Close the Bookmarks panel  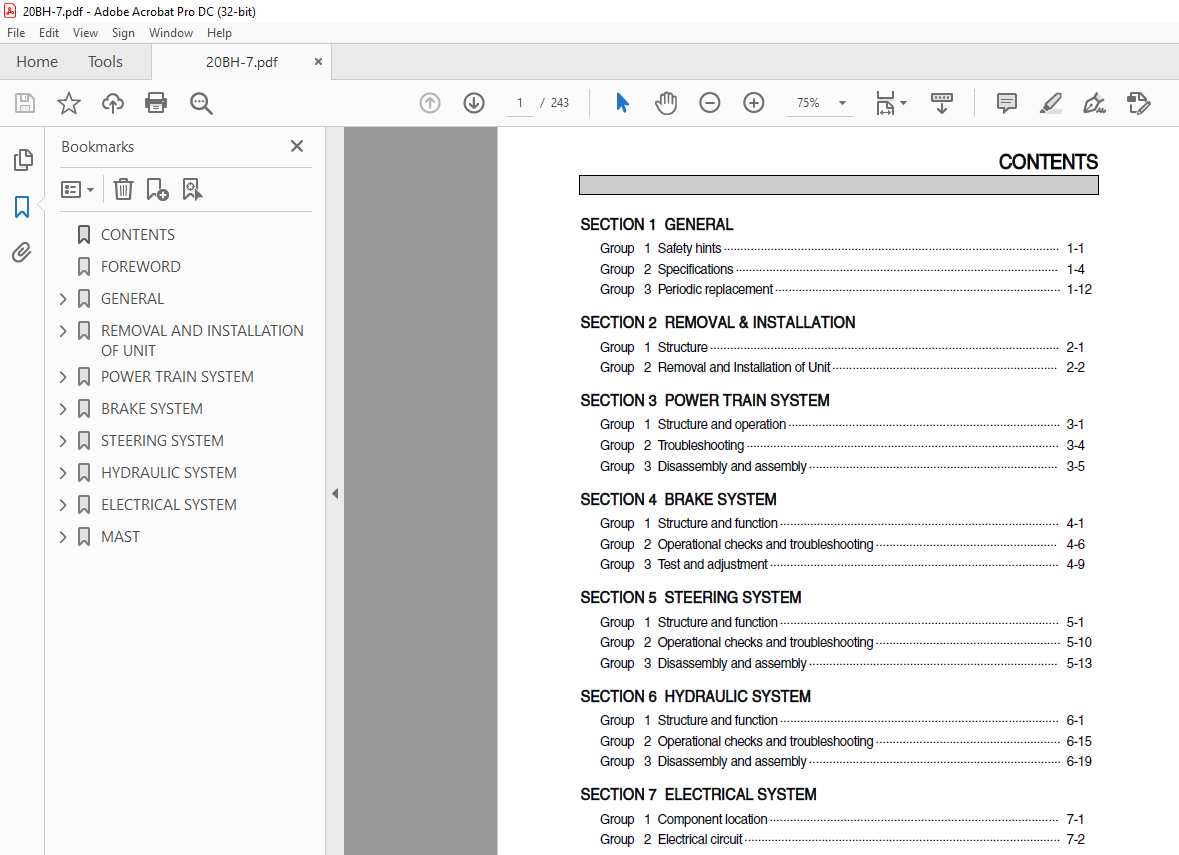pyautogui.click(x=297, y=146)
